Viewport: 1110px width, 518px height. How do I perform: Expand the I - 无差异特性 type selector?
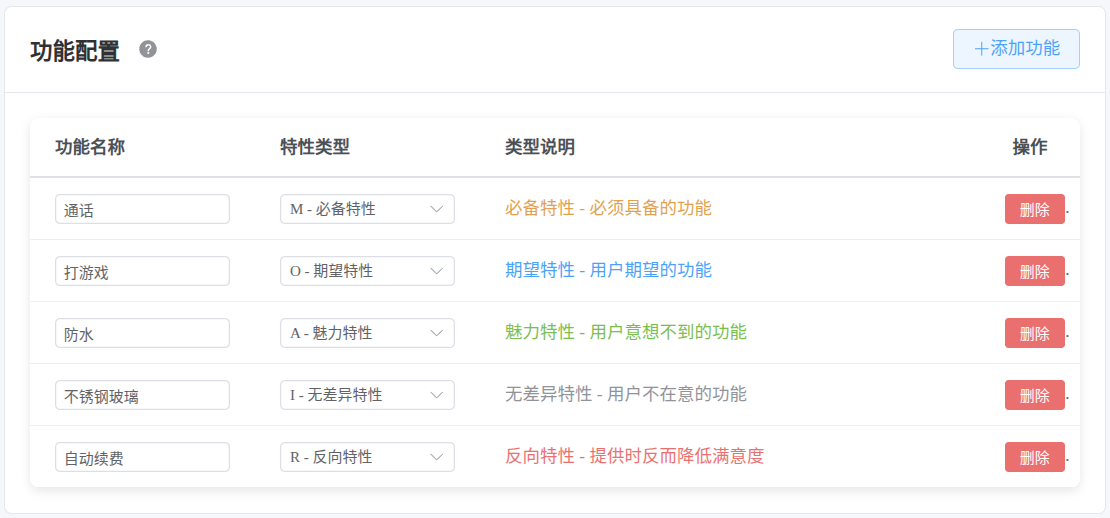pyautogui.click(x=367, y=395)
